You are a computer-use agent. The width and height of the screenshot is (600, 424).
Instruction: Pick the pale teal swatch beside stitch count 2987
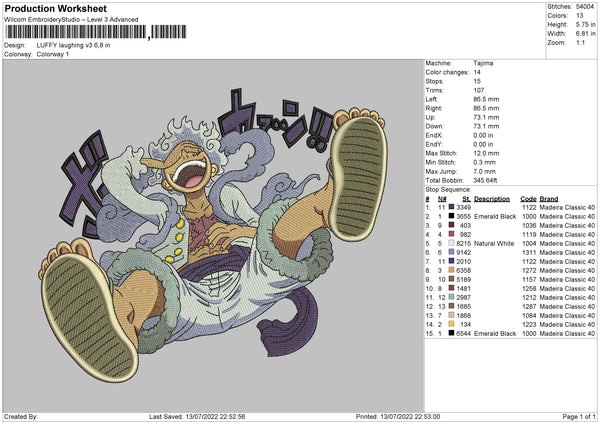[451, 297]
